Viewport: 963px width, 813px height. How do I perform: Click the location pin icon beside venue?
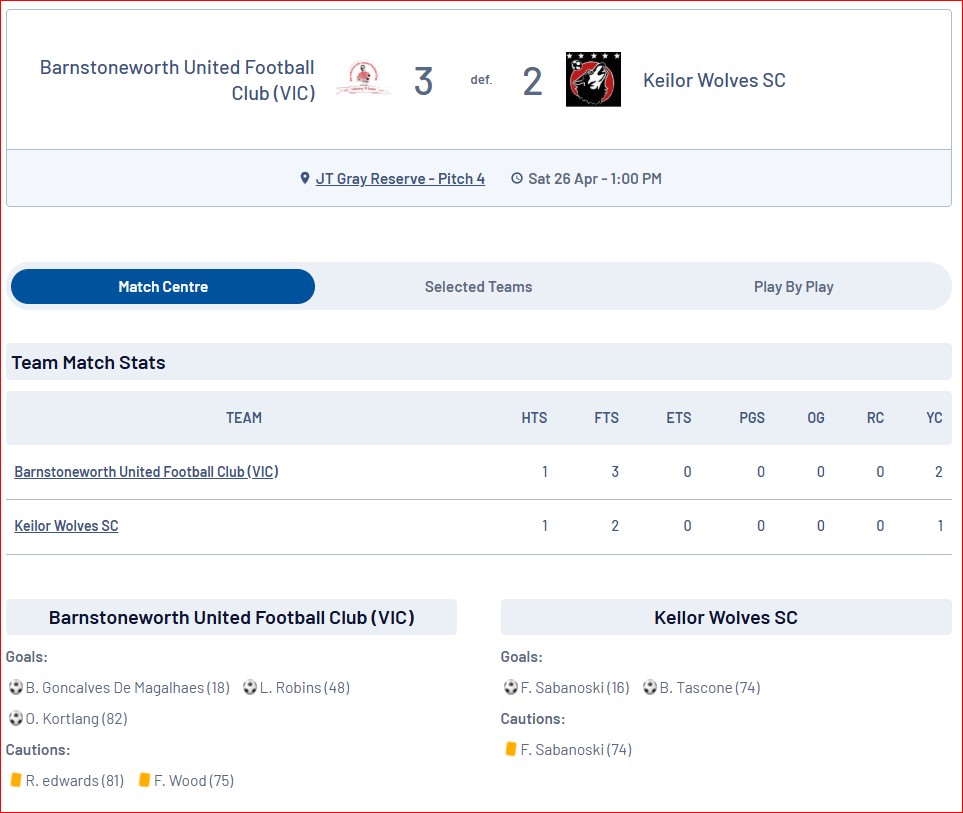[x=305, y=179]
